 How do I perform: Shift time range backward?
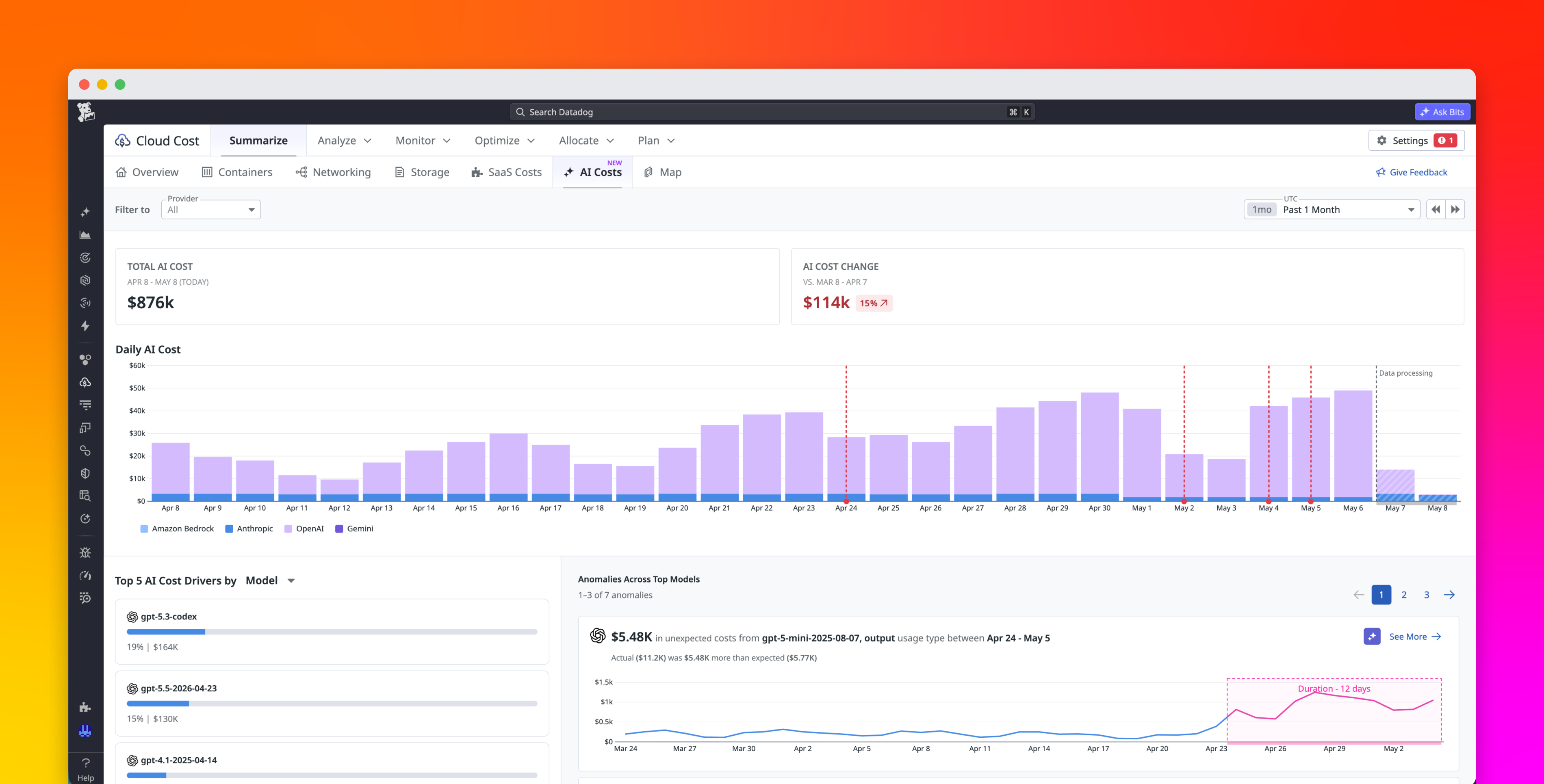click(x=1436, y=210)
